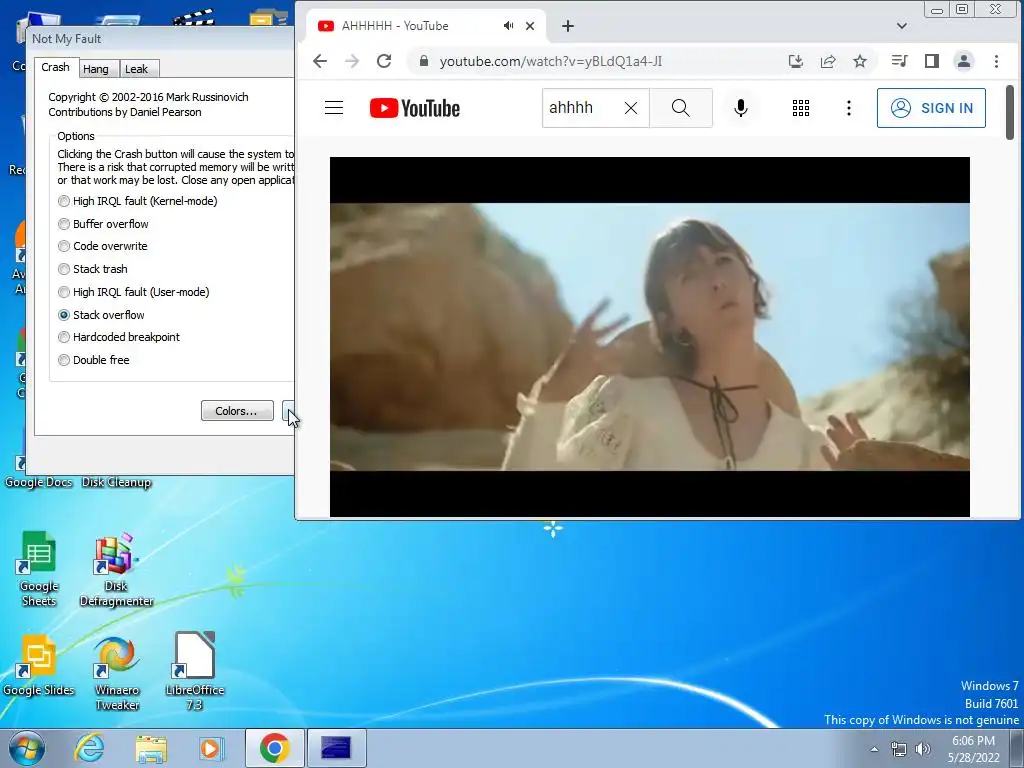Click the taskbar clock showing 6:06 PM
The image size is (1024, 768).
pos(973,749)
